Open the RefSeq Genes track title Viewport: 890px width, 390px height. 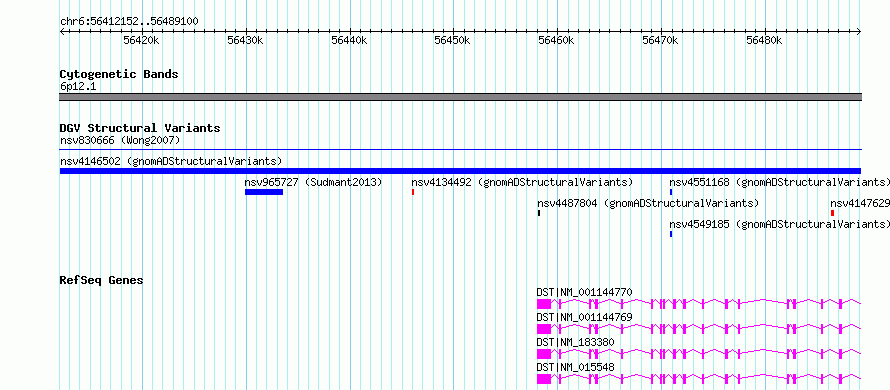tap(102, 280)
